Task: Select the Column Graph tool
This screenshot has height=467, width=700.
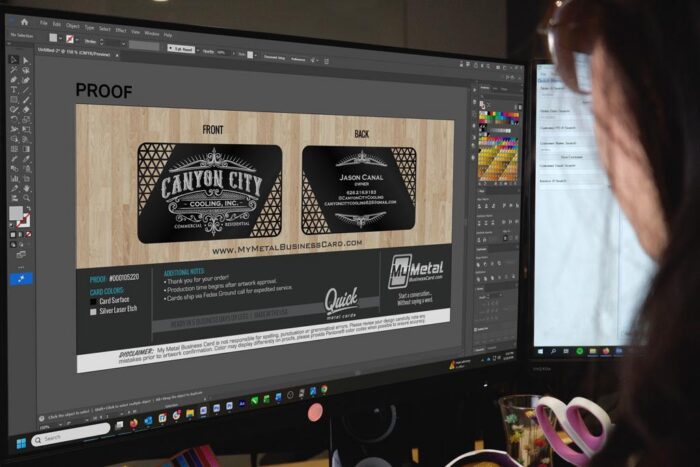Action: click(14, 178)
